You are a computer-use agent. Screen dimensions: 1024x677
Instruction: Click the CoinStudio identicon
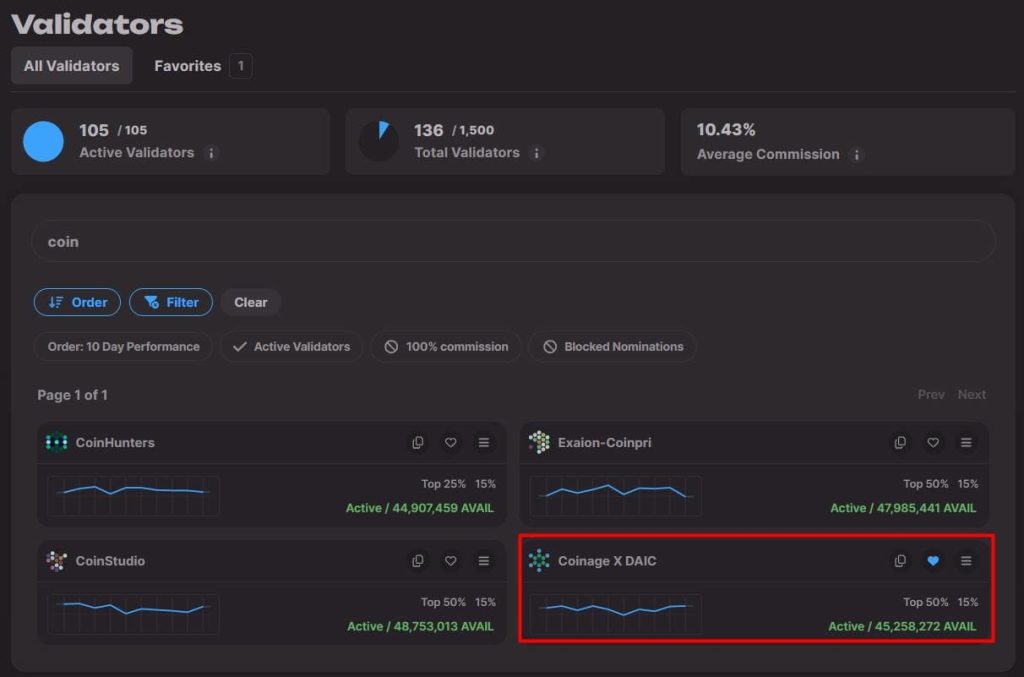(57, 561)
